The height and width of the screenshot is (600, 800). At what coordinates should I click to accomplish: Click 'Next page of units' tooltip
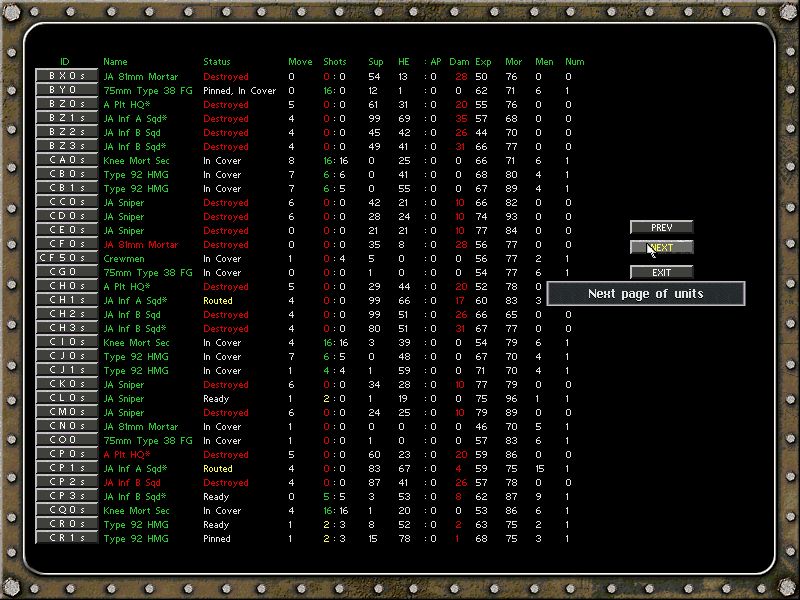pos(646,294)
